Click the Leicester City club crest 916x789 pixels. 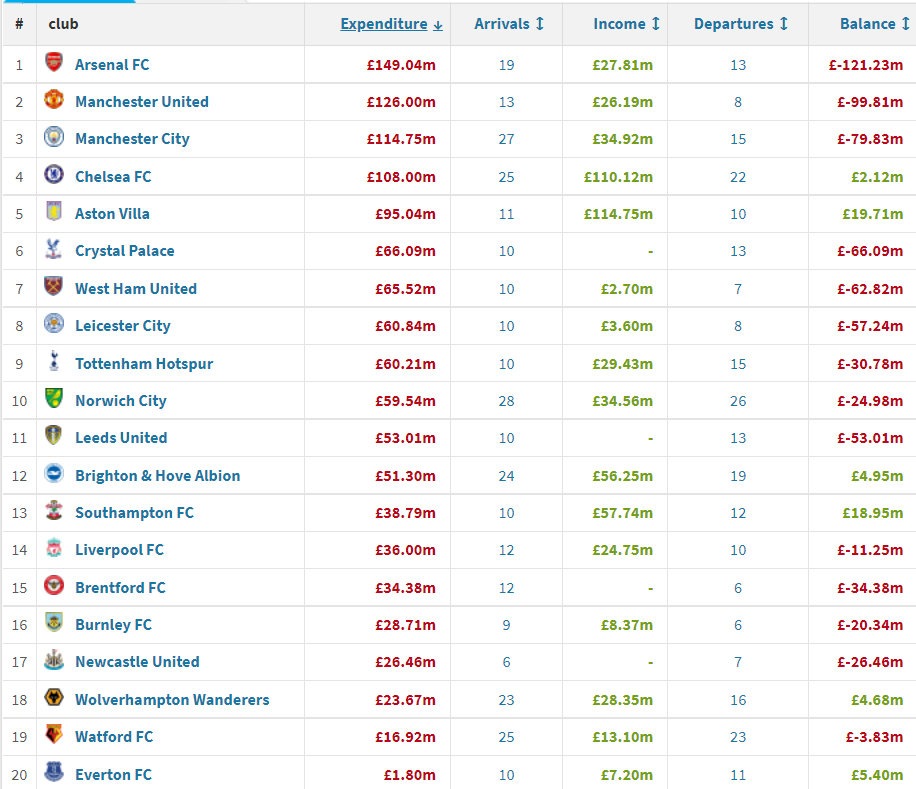tap(54, 324)
